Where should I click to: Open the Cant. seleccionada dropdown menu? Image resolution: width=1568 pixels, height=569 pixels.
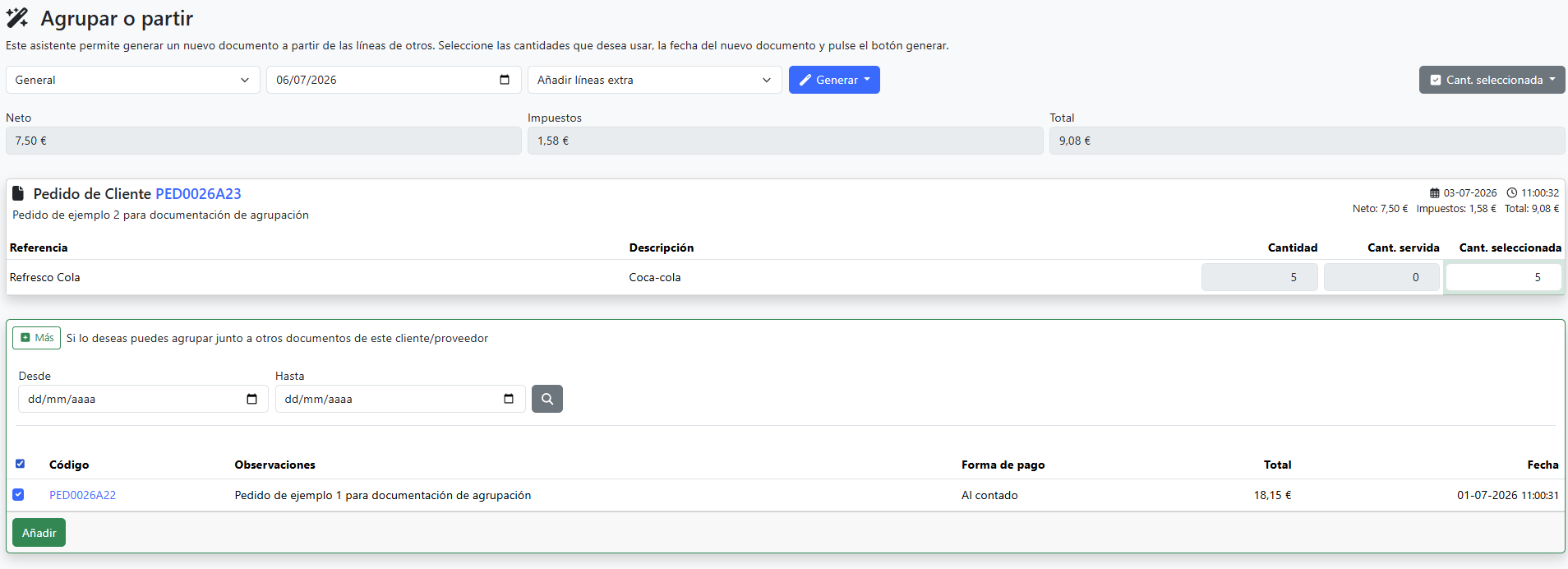coord(1492,80)
